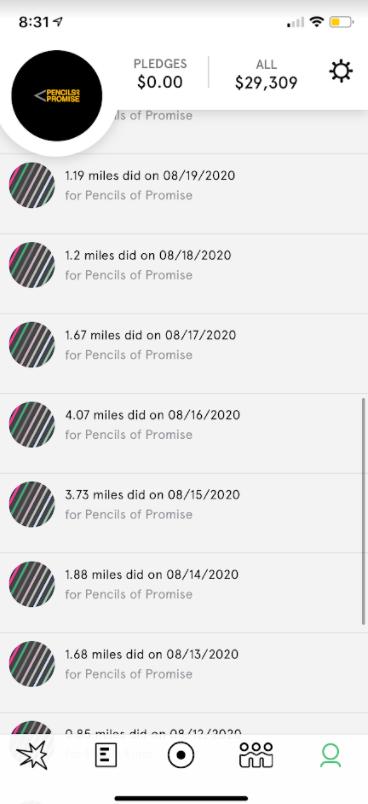The image size is (368, 804).
Task: Open the 3.73 miles on 08/15/2020 entry
Action: (184, 513)
